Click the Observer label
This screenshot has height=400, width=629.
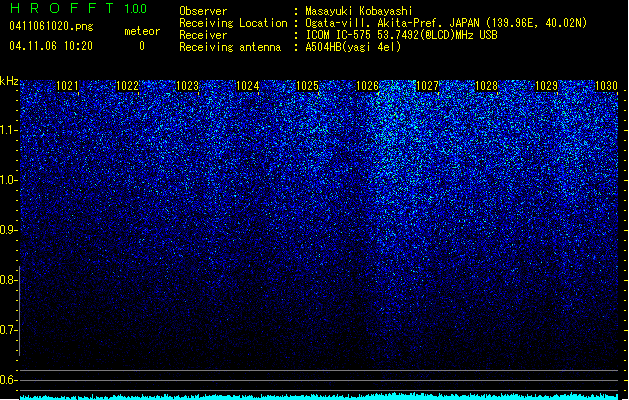203,11
